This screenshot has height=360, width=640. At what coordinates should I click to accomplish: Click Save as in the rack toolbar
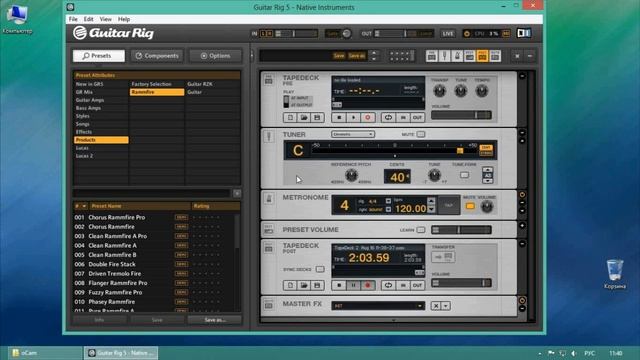357,56
